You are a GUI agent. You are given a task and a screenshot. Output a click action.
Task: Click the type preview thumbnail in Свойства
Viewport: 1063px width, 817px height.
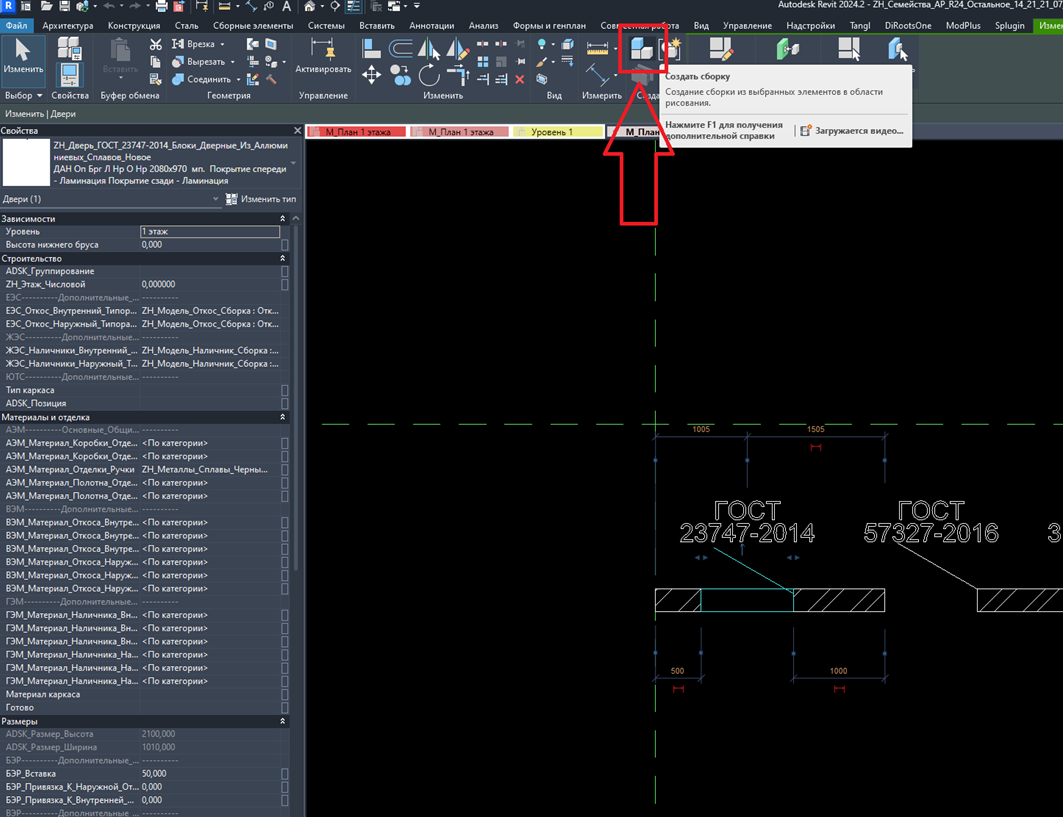[x=26, y=163]
